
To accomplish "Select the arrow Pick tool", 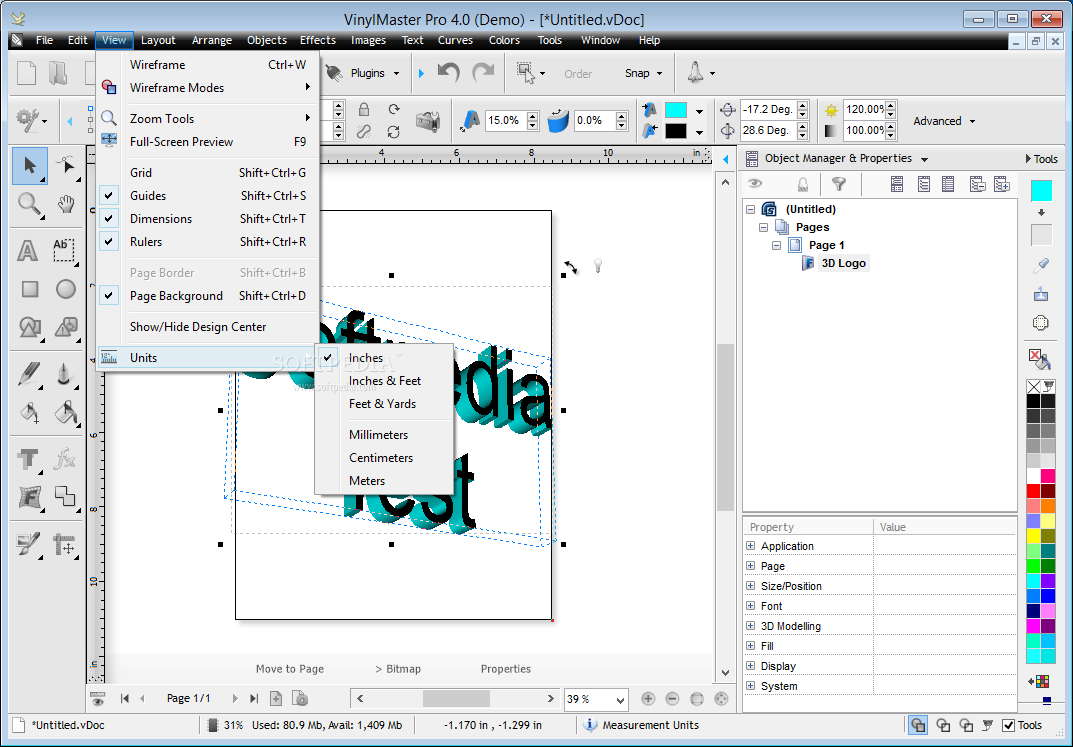I will [x=29, y=166].
